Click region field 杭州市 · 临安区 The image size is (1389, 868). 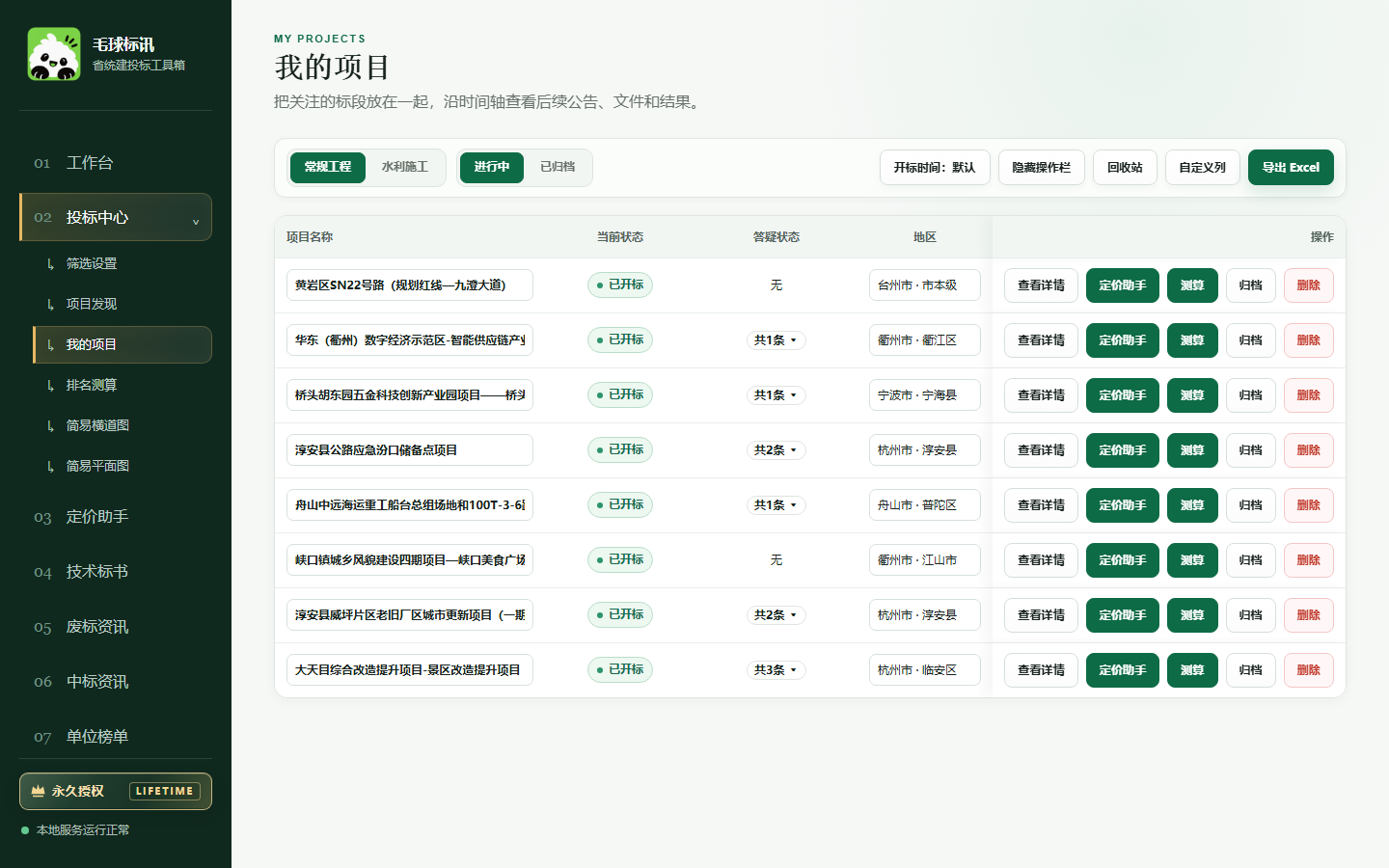pyautogui.click(x=925, y=670)
